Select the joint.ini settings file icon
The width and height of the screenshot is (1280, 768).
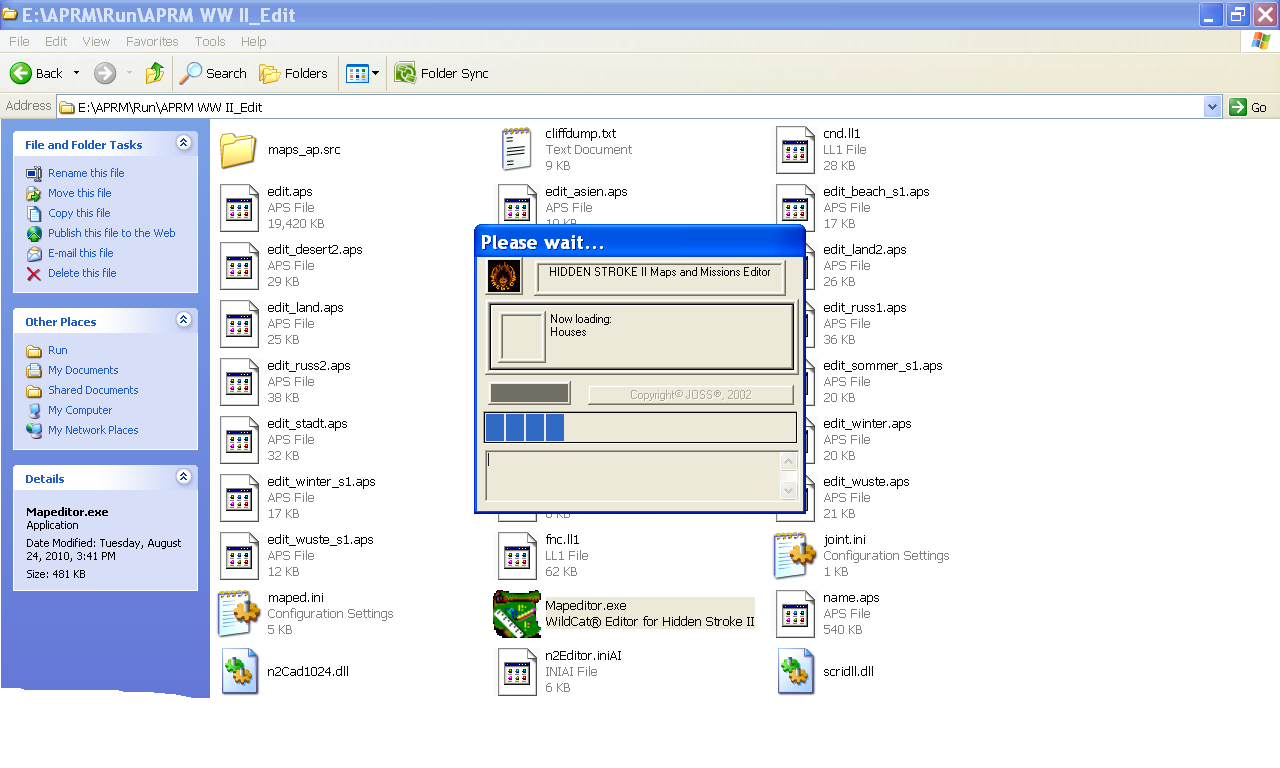[795, 556]
